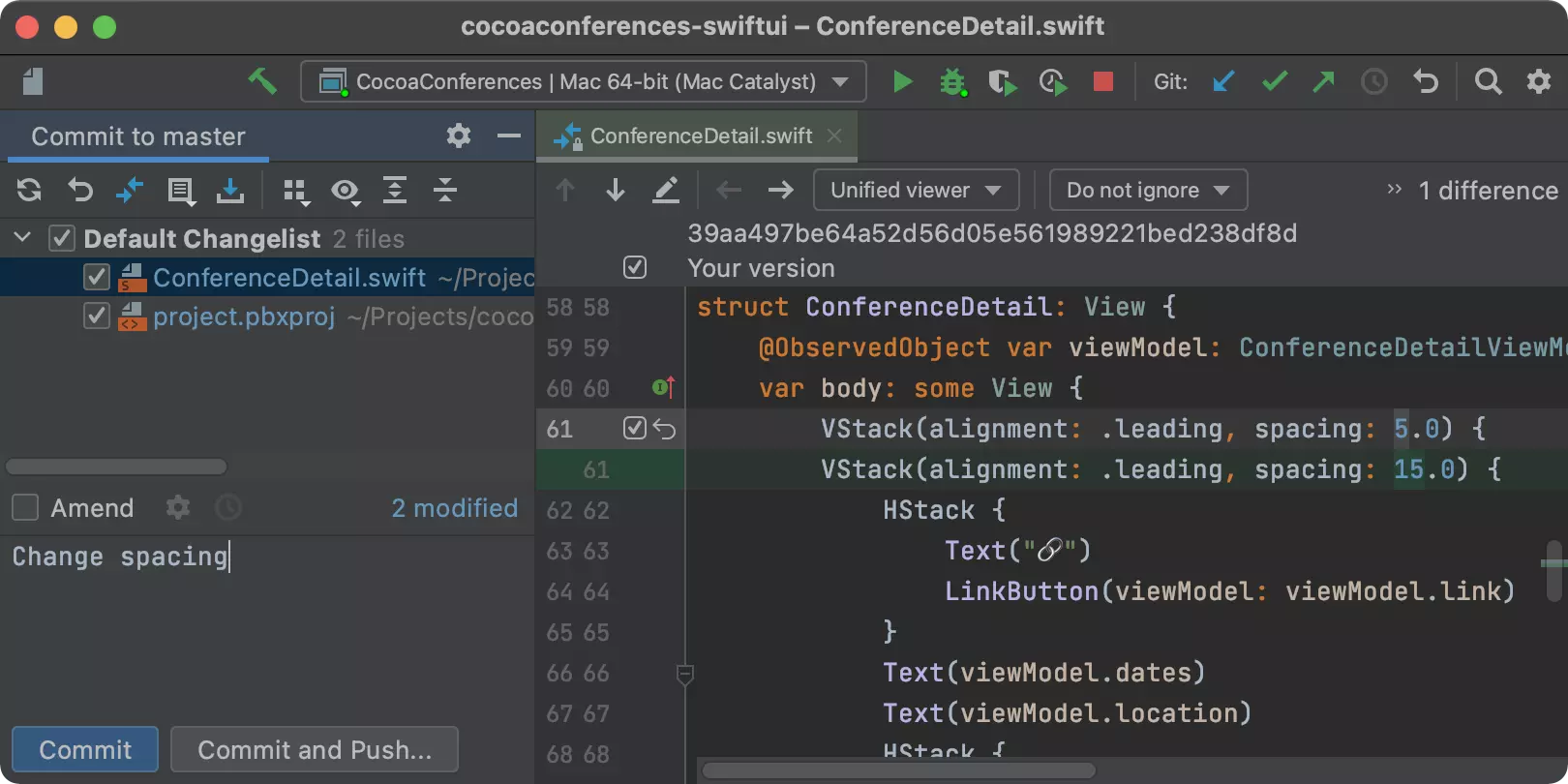Collapse the Default Changelist tree node
Screen dimensions: 1568x784
coord(23,238)
